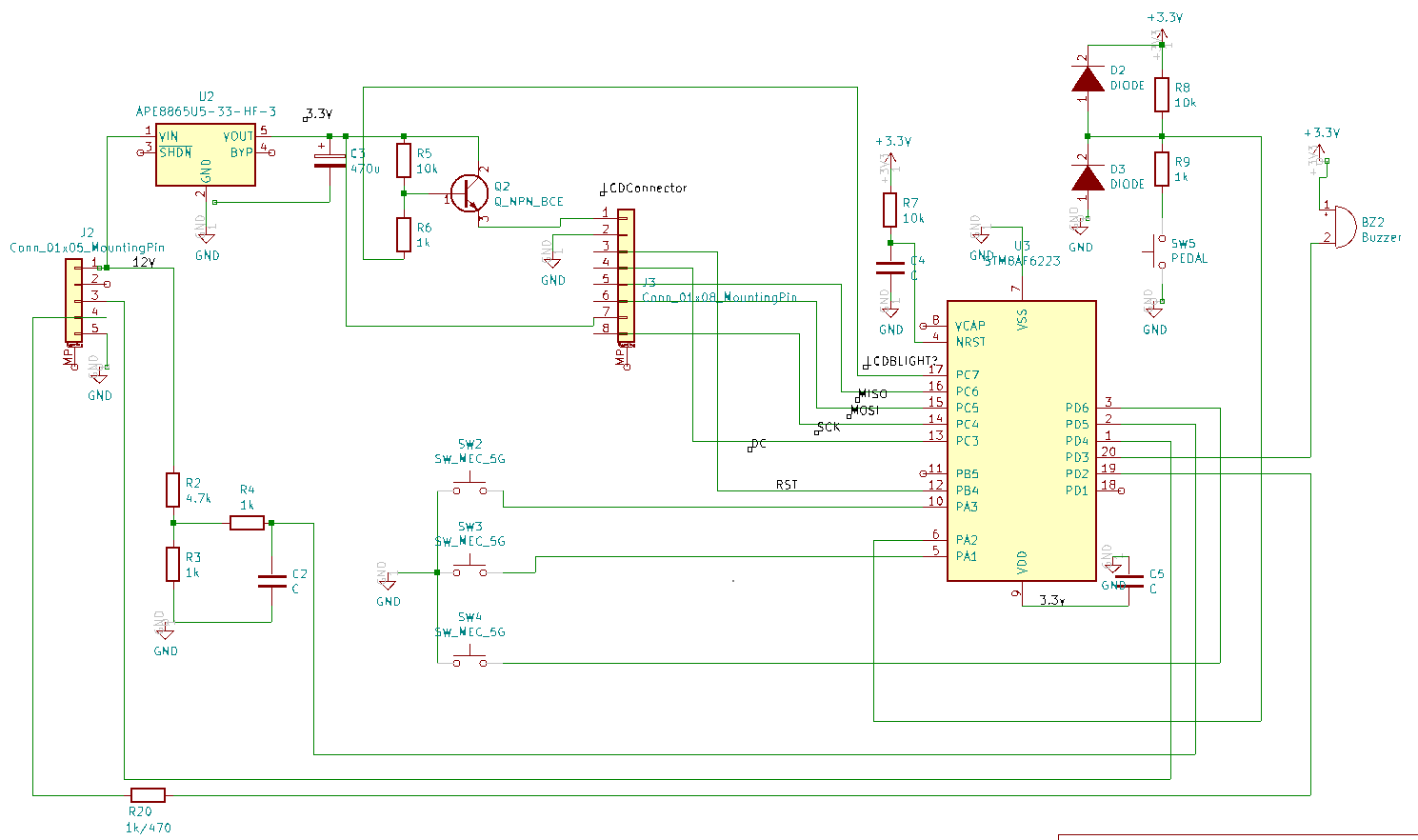This screenshot has width=1418, height=840.
Task: Select resistor R4 1k symbol
Action: pos(247,522)
